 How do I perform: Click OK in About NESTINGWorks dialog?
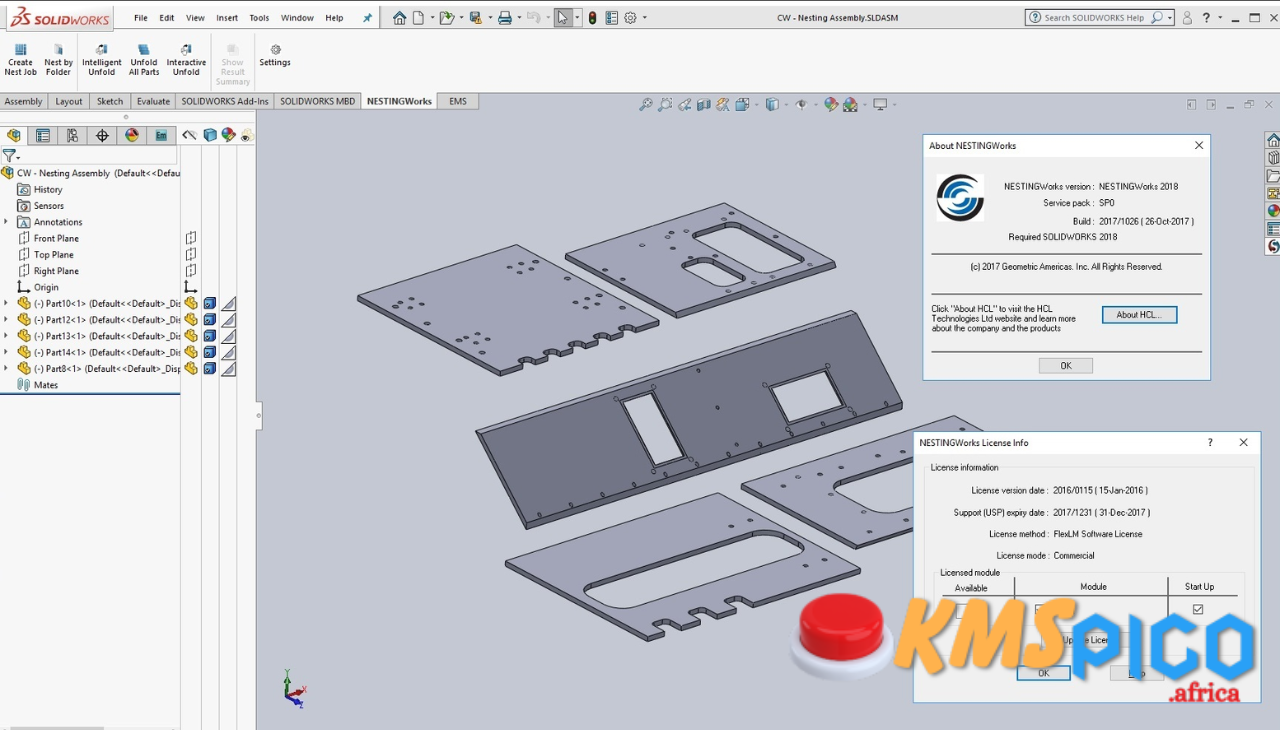click(1065, 366)
